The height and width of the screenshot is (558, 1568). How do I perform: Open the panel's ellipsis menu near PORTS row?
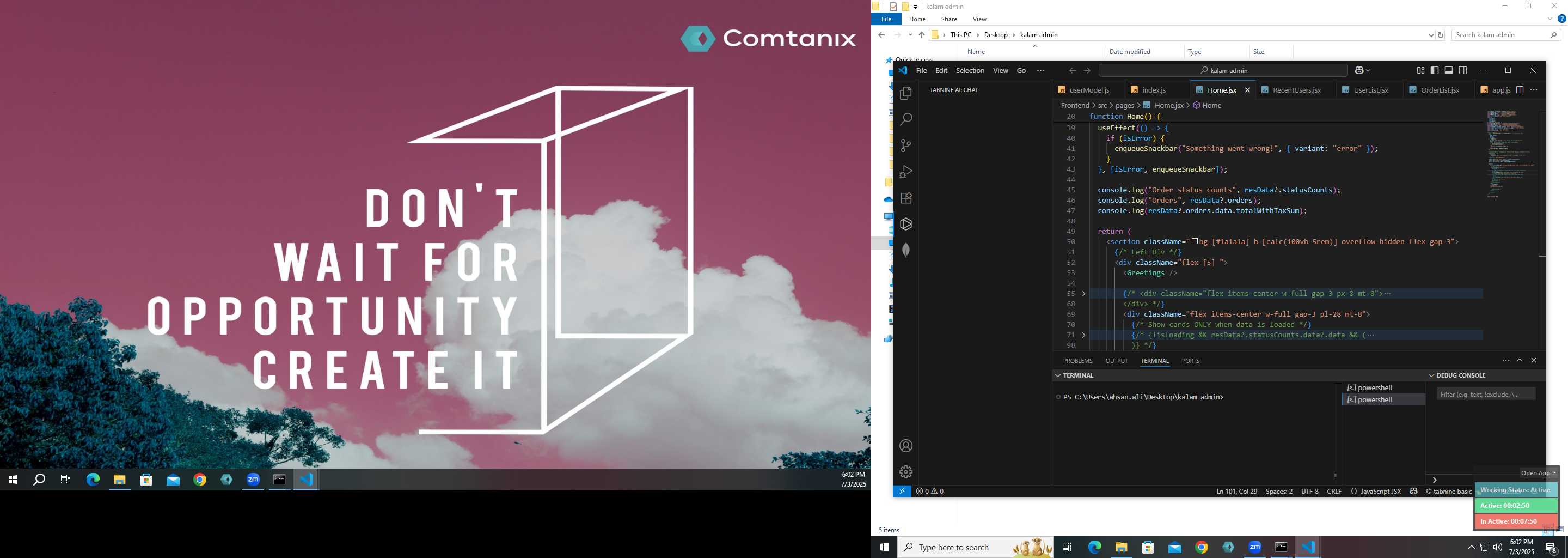click(x=1505, y=361)
